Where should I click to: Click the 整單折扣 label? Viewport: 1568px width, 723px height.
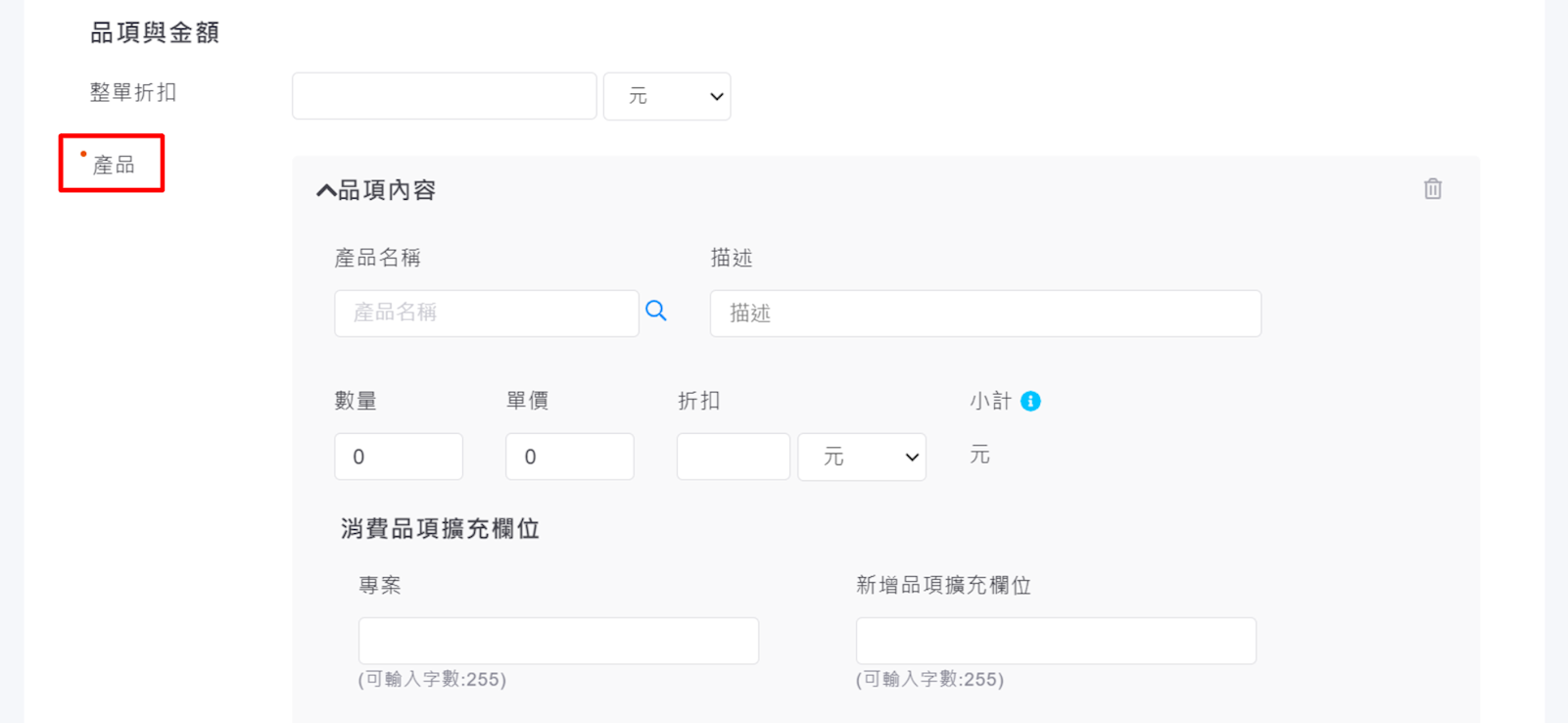133,93
